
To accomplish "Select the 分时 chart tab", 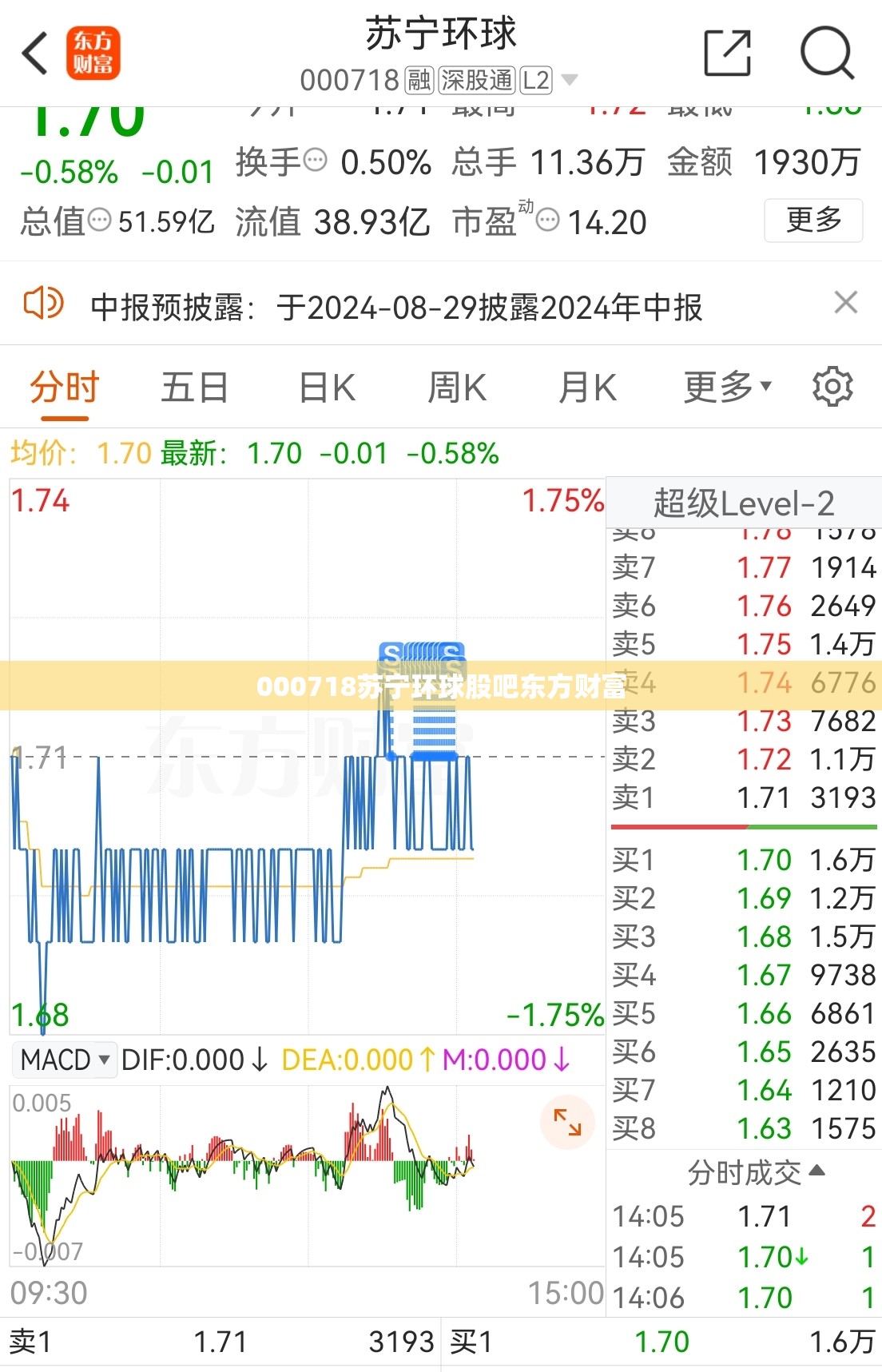I will [65, 388].
